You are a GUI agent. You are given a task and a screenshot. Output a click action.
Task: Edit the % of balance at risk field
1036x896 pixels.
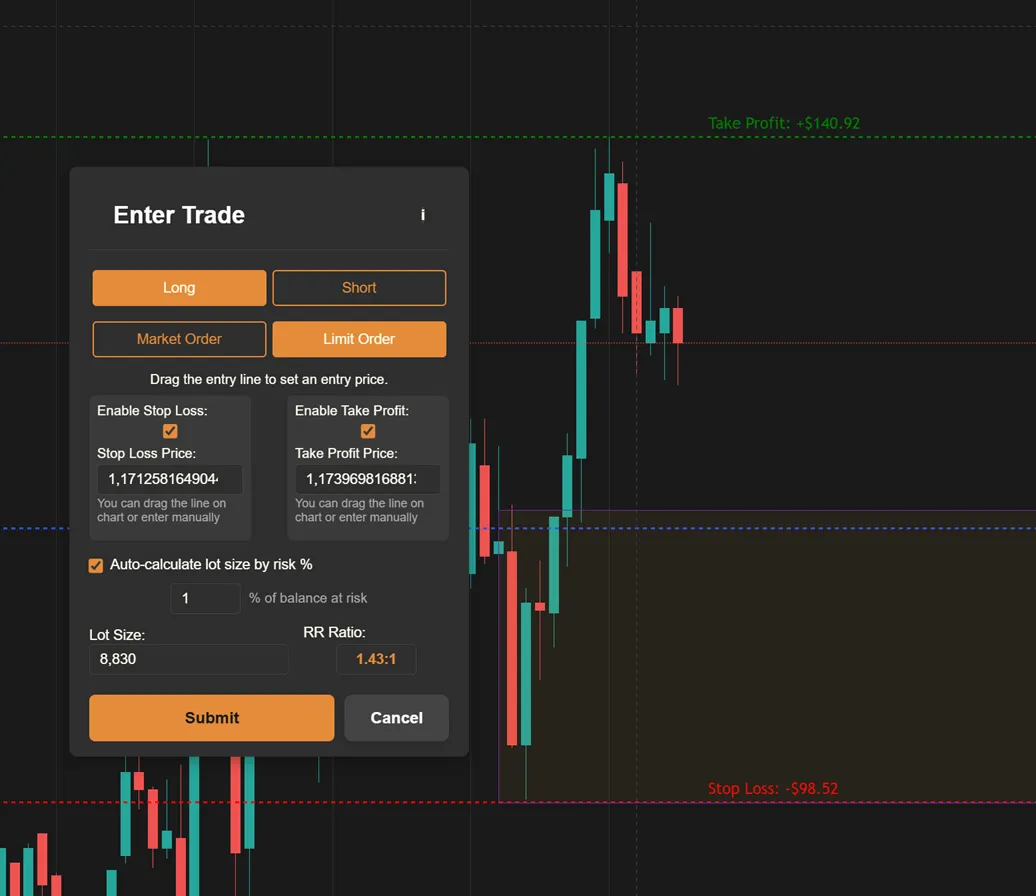coord(205,598)
